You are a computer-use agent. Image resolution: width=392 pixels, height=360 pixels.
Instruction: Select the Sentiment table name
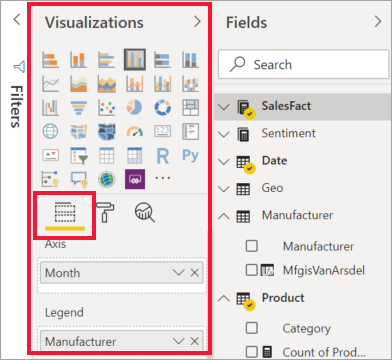point(288,133)
